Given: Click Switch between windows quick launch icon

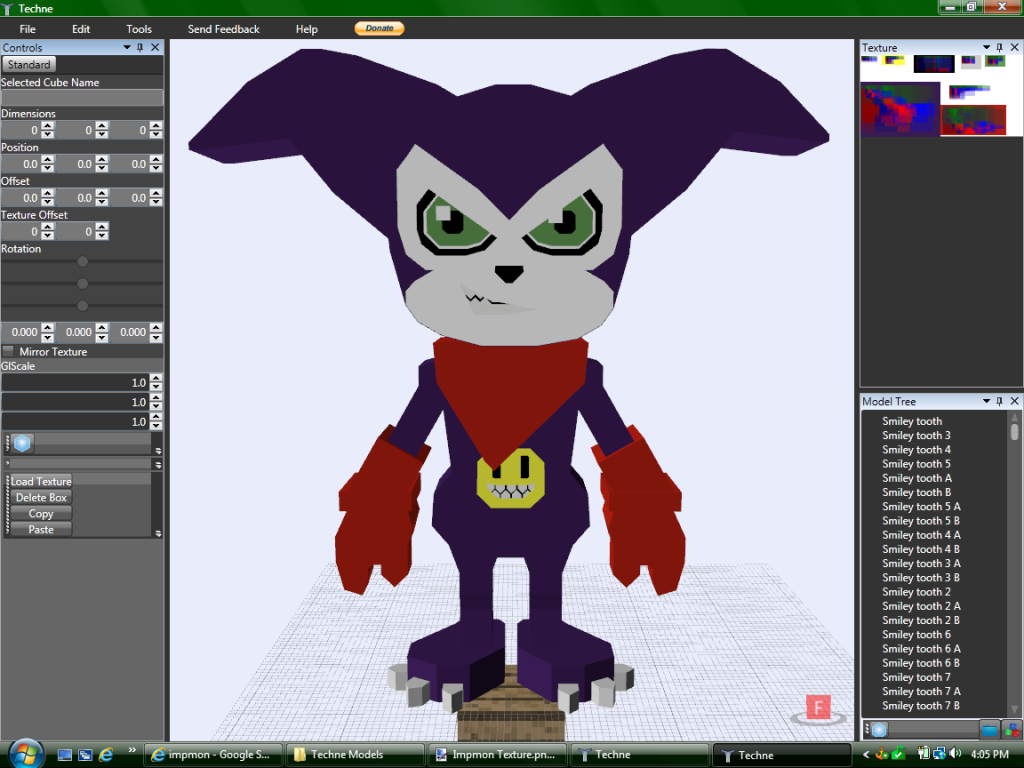Looking at the screenshot, I should pos(85,755).
